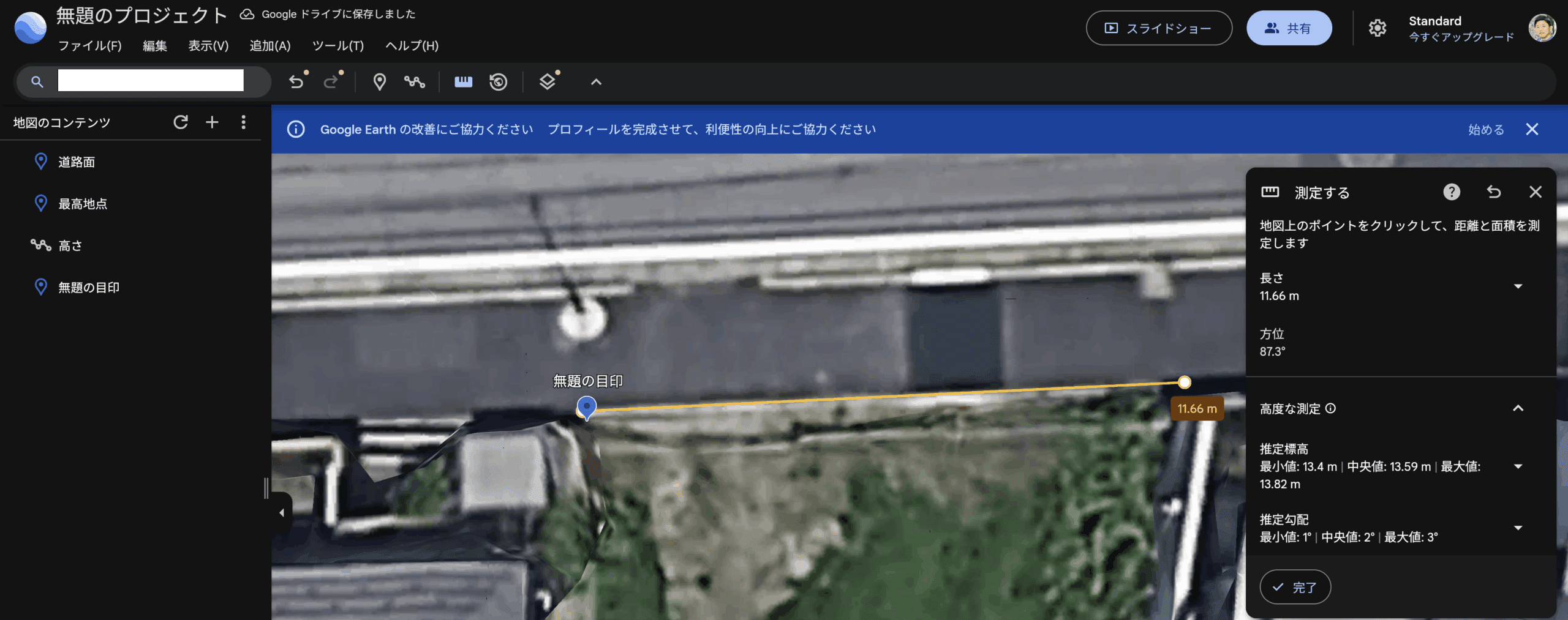The width and height of the screenshot is (1568, 620).
Task: Close the 測定する panel
Action: tap(1535, 192)
